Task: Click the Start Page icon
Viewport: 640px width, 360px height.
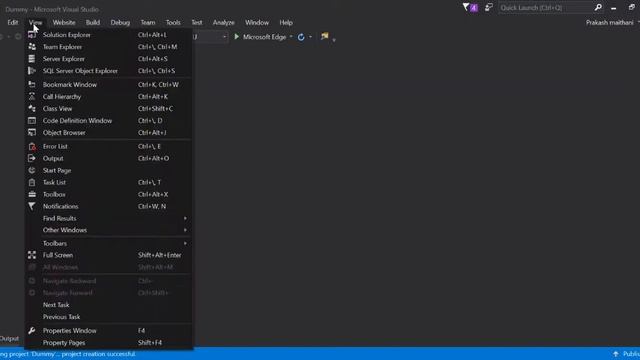Action: (x=32, y=170)
